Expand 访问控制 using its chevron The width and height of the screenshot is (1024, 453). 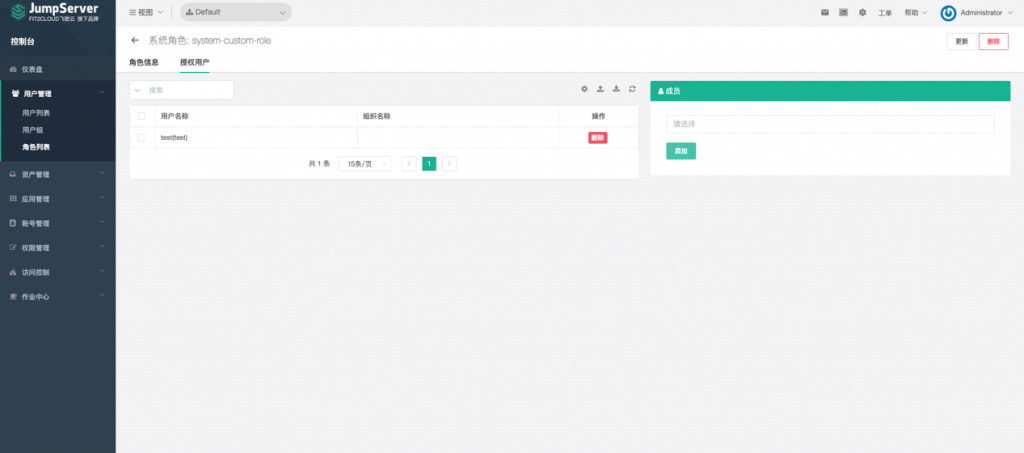click(x=102, y=271)
